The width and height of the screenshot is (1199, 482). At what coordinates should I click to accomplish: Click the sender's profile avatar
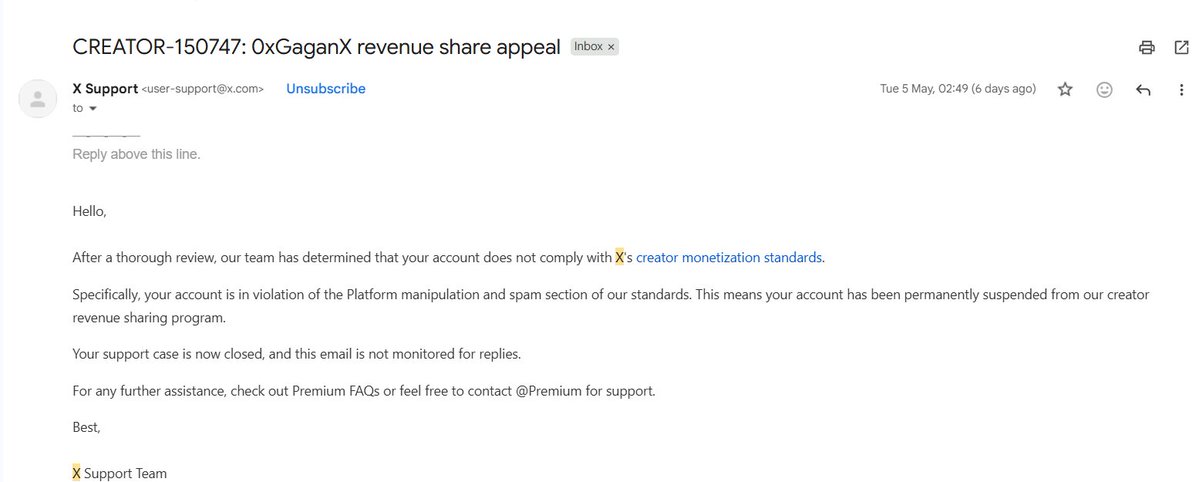click(37, 99)
